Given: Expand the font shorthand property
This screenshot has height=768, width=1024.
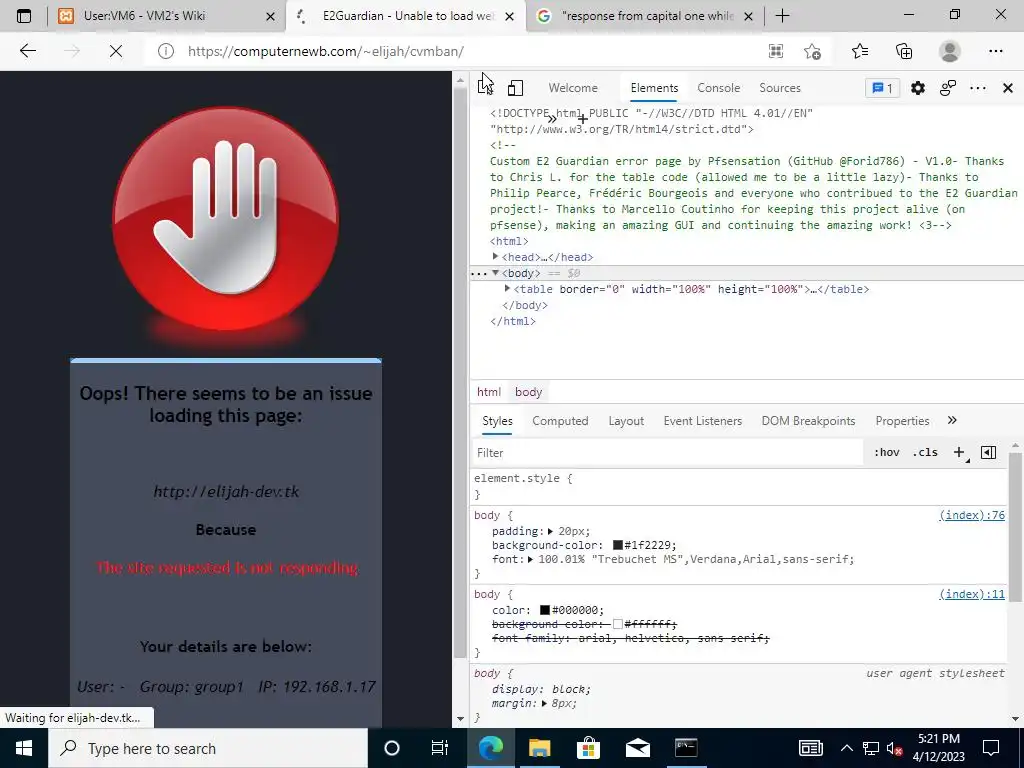Looking at the screenshot, I should [531, 559].
